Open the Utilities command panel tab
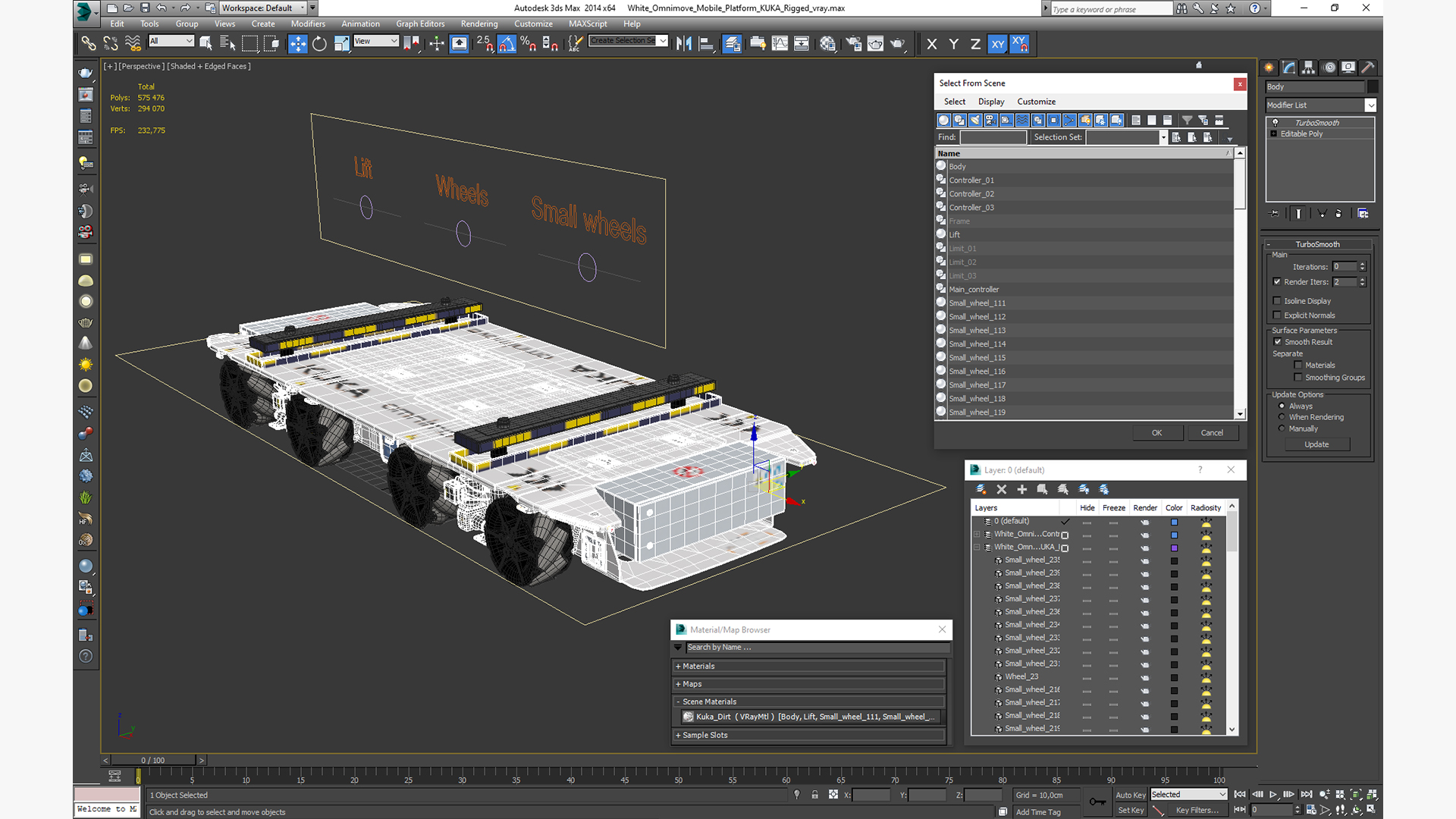The image size is (1456, 819). [1367, 67]
